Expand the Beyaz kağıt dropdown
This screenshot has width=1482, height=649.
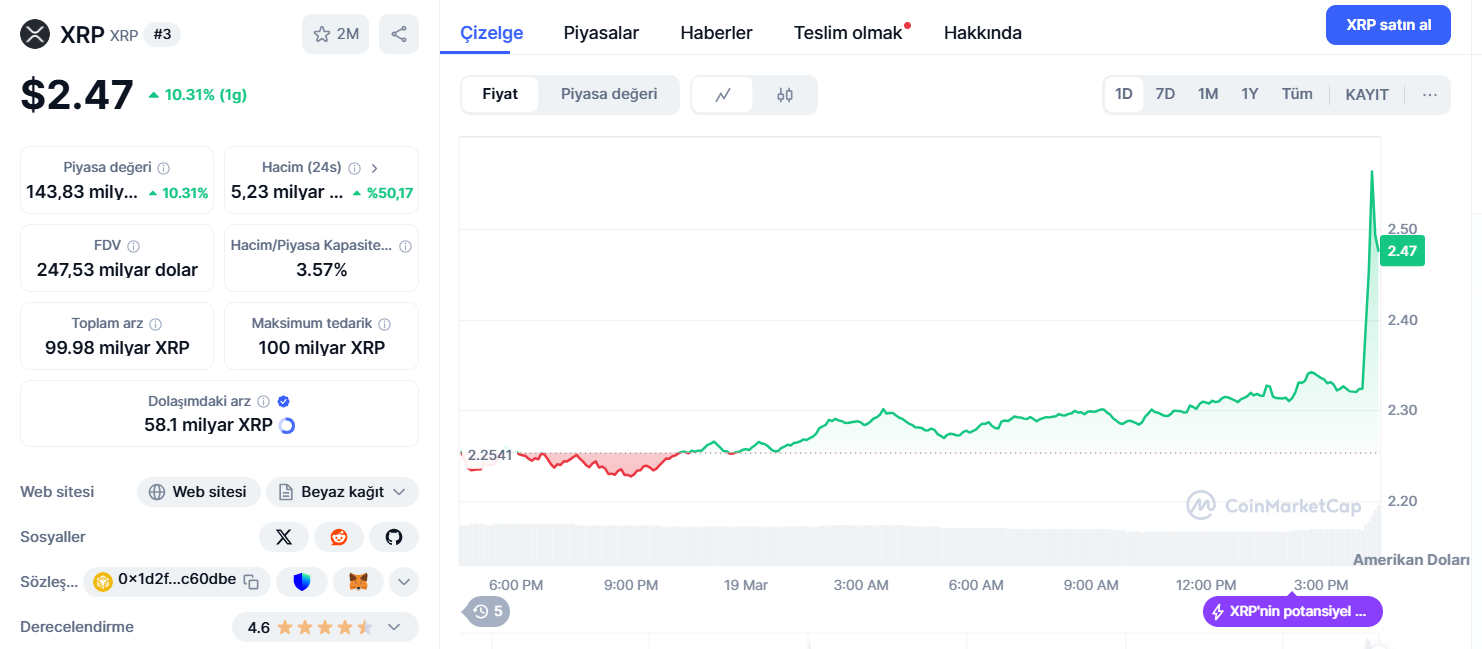[342, 492]
